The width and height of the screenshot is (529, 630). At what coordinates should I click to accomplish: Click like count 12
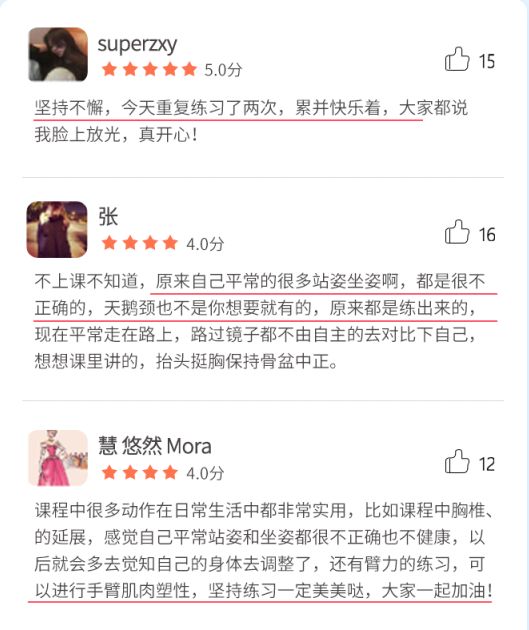(486, 464)
